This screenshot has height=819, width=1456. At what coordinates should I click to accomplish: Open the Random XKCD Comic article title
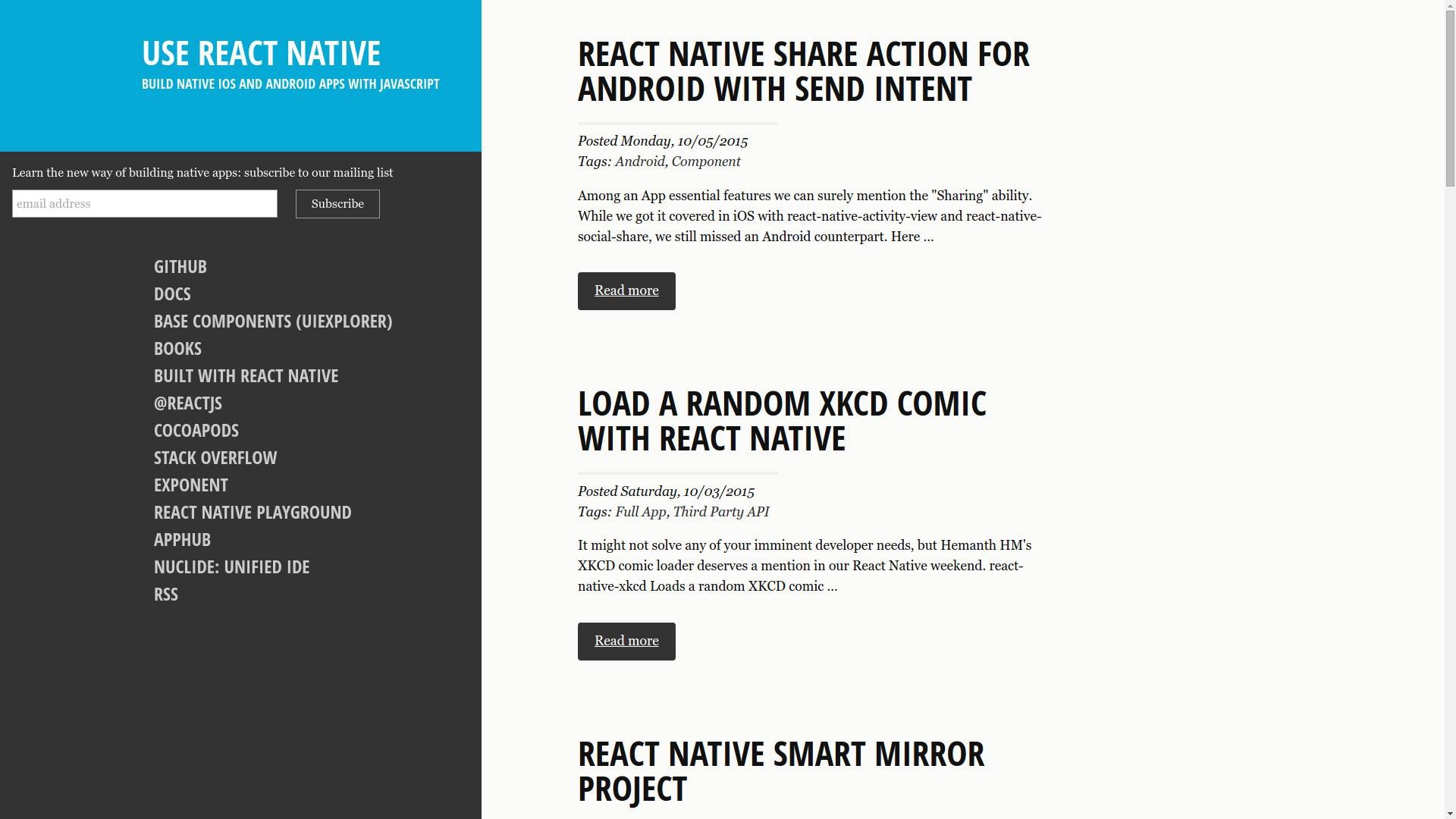[782, 421]
